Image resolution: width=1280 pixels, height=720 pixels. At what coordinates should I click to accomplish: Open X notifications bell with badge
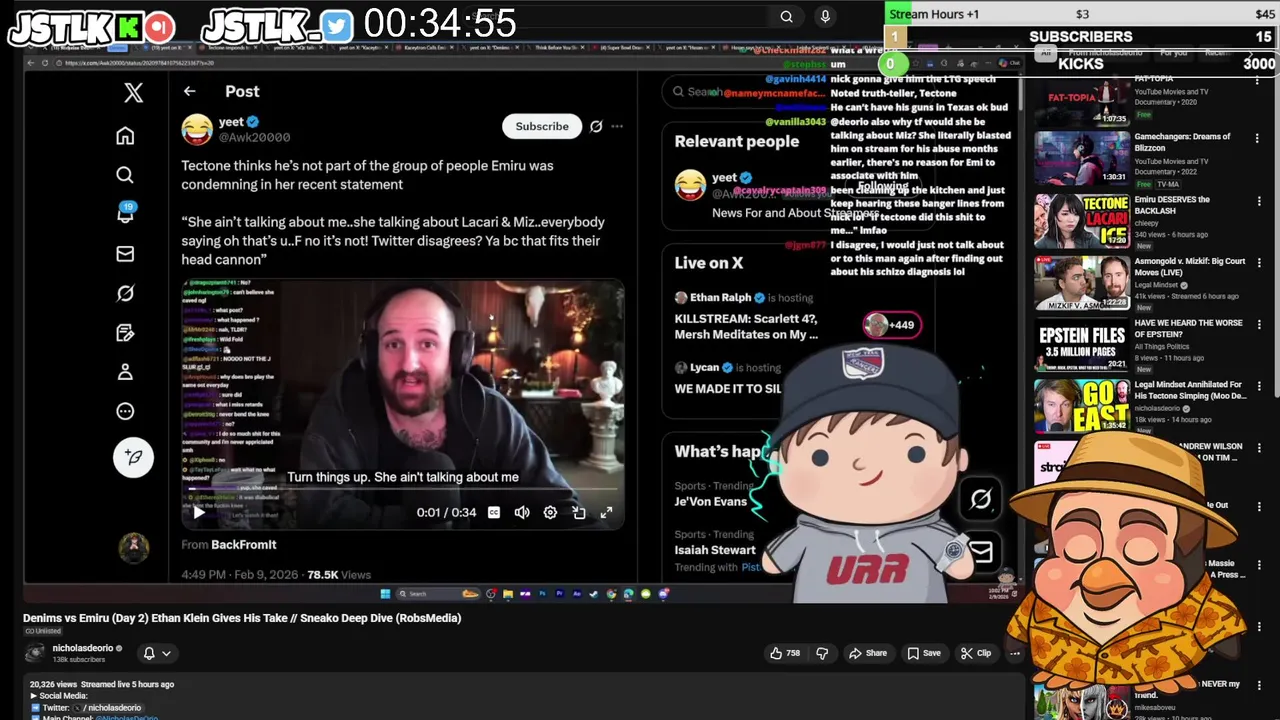click(x=125, y=213)
